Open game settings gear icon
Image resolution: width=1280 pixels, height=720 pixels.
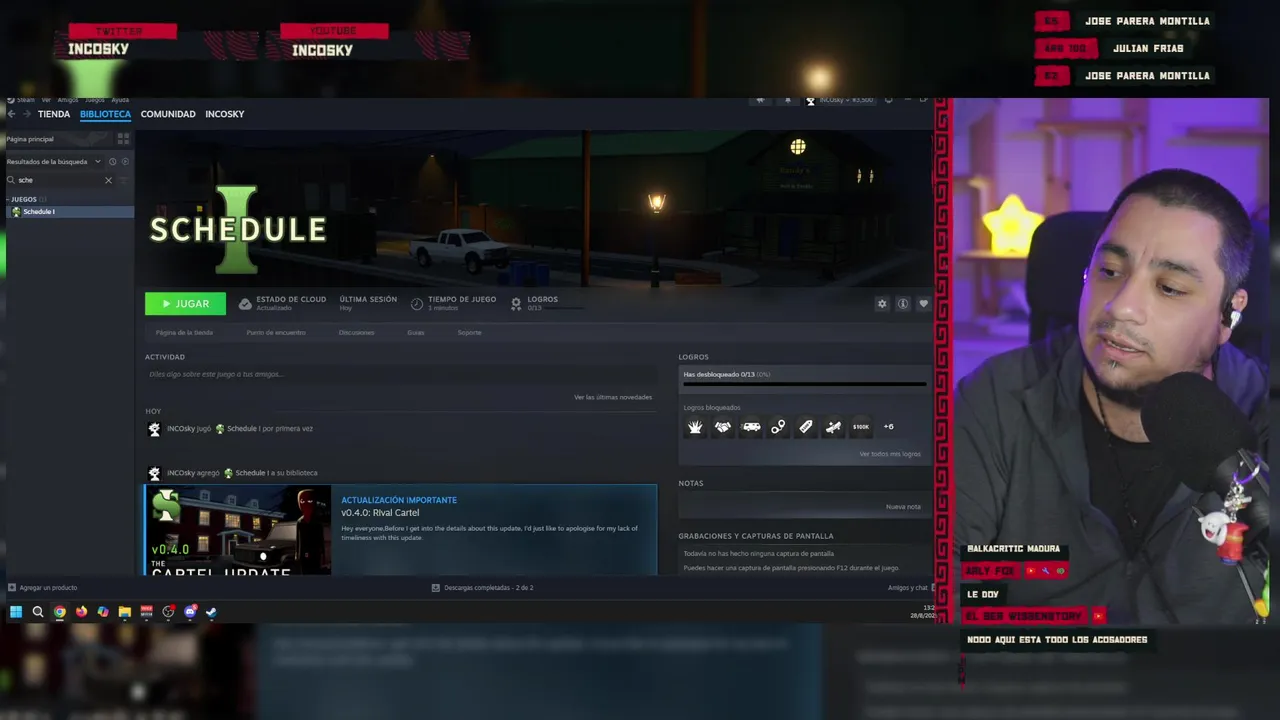click(881, 304)
